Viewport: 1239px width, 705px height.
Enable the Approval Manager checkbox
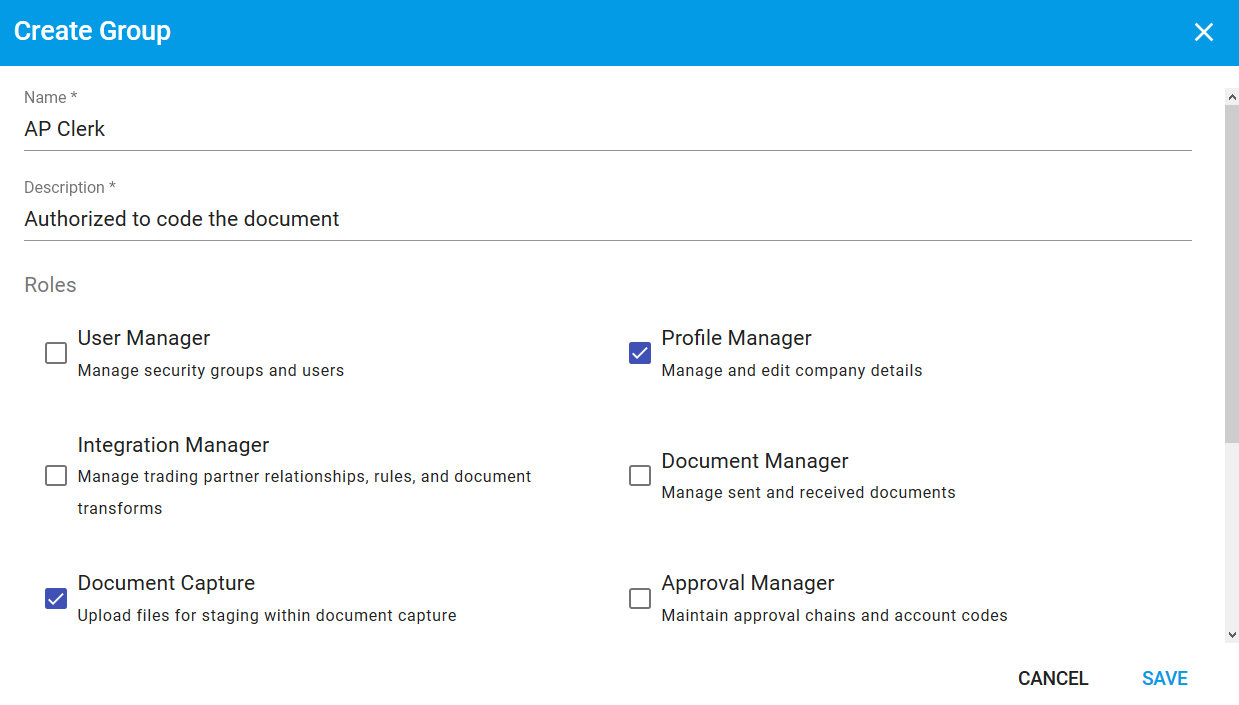(639, 598)
